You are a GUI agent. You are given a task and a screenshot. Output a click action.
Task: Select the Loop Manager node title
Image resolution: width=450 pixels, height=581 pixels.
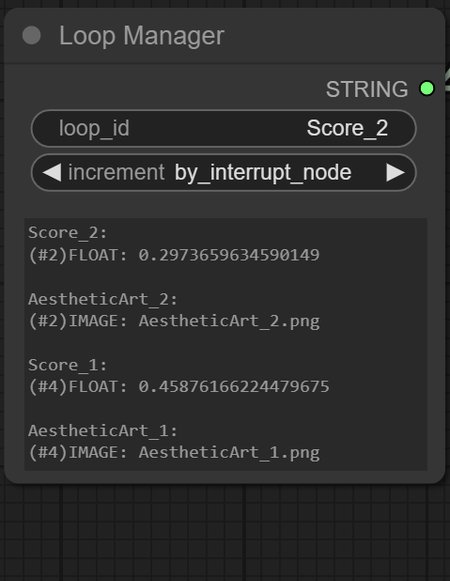[142, 36]
